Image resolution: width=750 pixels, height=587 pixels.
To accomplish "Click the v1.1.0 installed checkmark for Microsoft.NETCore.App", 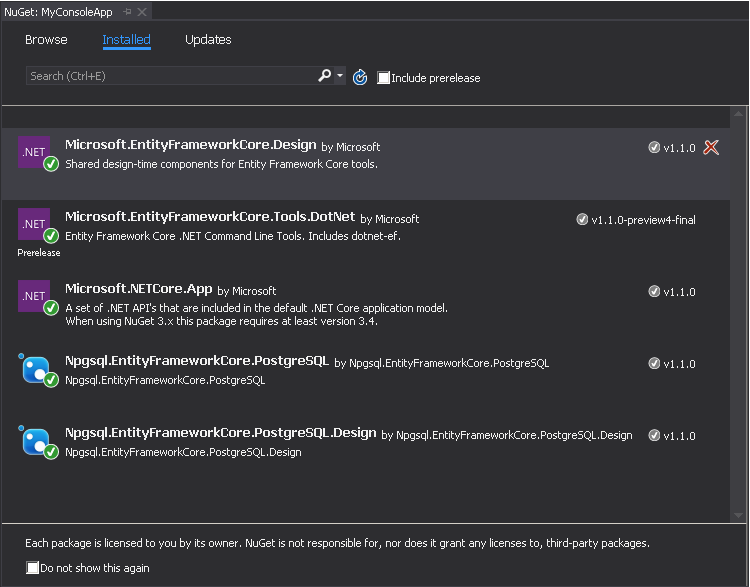I will (654, 291).
